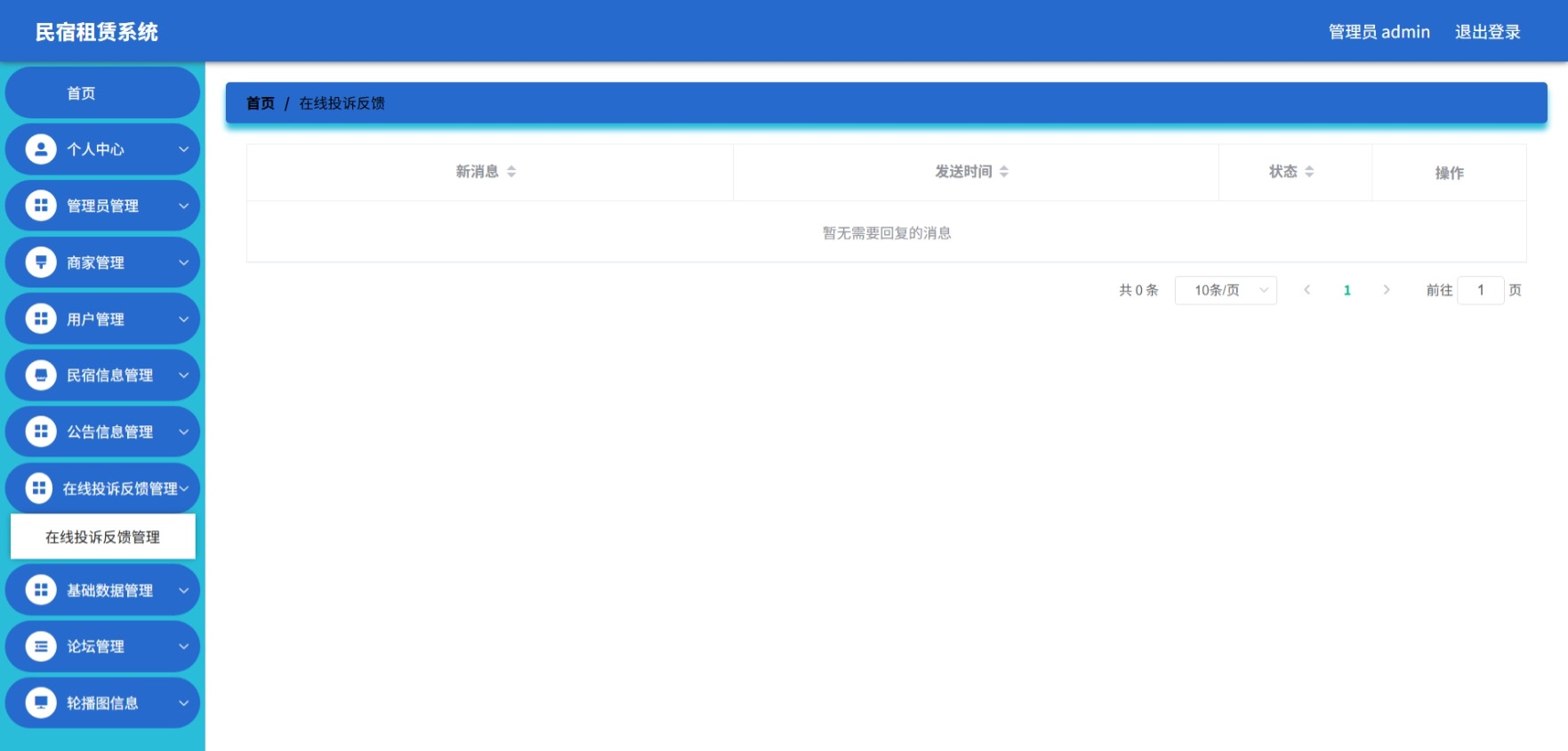This screenshot has height=751, width=1568.
Task: Go to previous page arrow
Action: 1307,290
